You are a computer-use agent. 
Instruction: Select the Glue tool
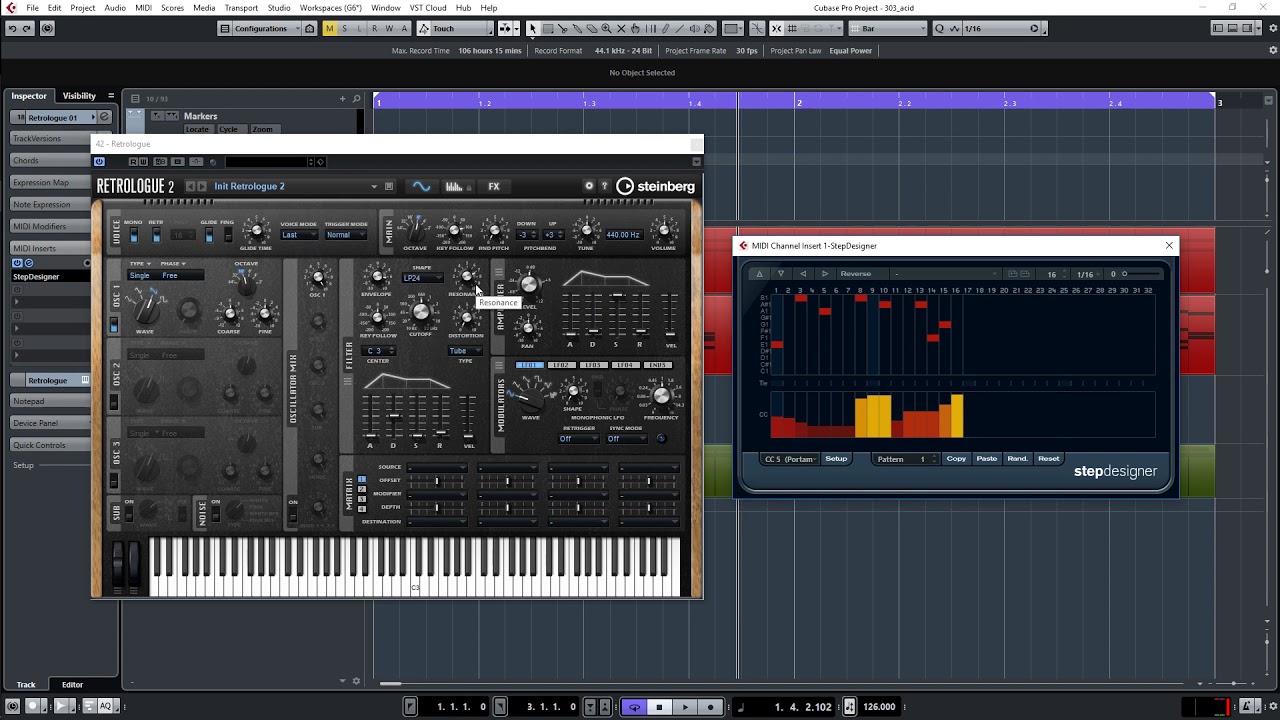tap(577, 28)
